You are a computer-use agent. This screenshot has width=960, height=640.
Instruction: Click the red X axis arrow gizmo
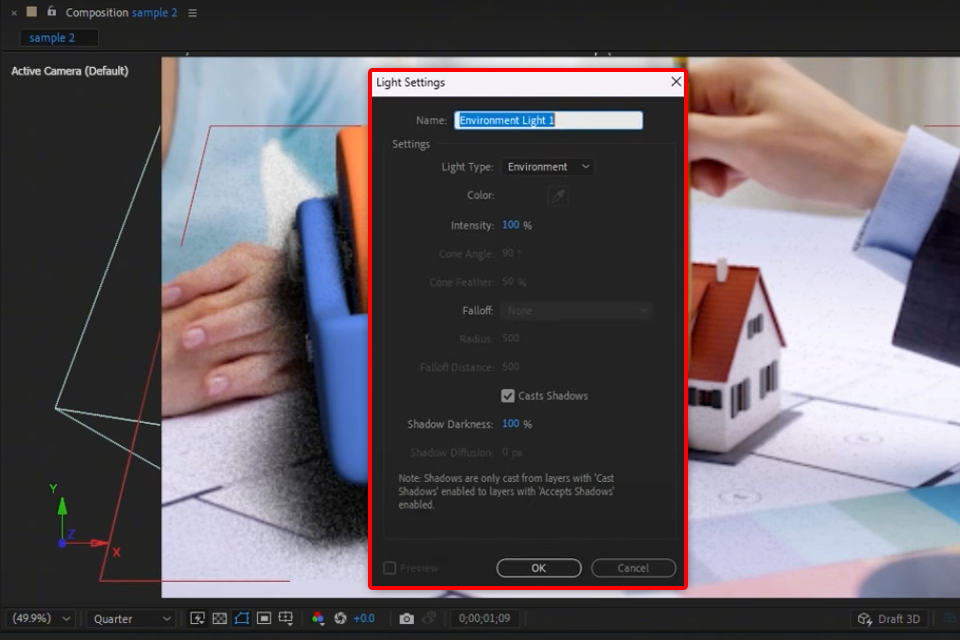(x=99, y=543)
